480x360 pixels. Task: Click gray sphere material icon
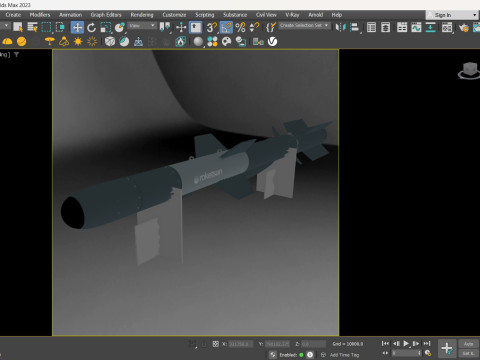coord(198,42)
